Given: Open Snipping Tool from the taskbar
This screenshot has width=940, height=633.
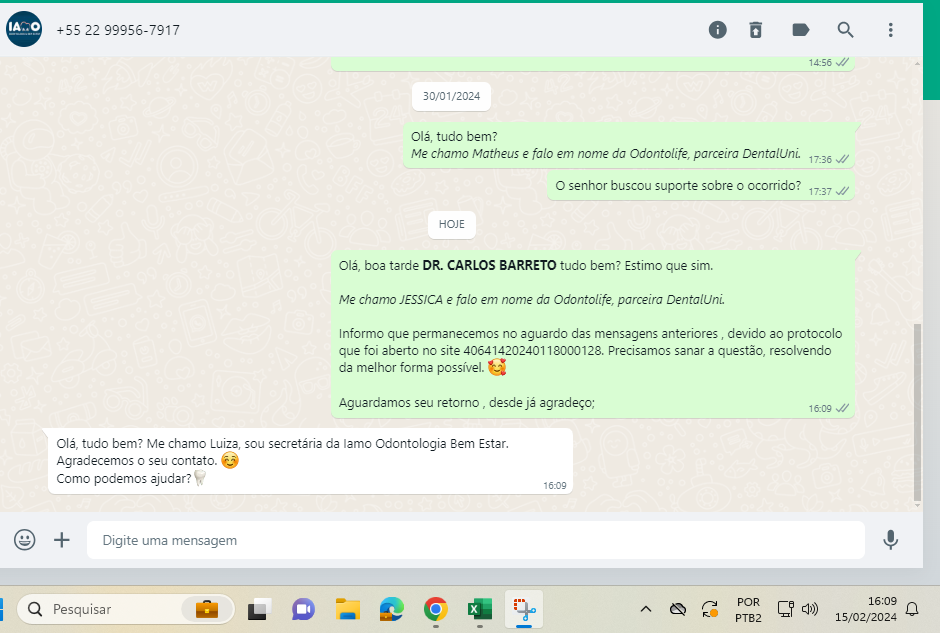Looking at the screenshot, I should 524,610.
